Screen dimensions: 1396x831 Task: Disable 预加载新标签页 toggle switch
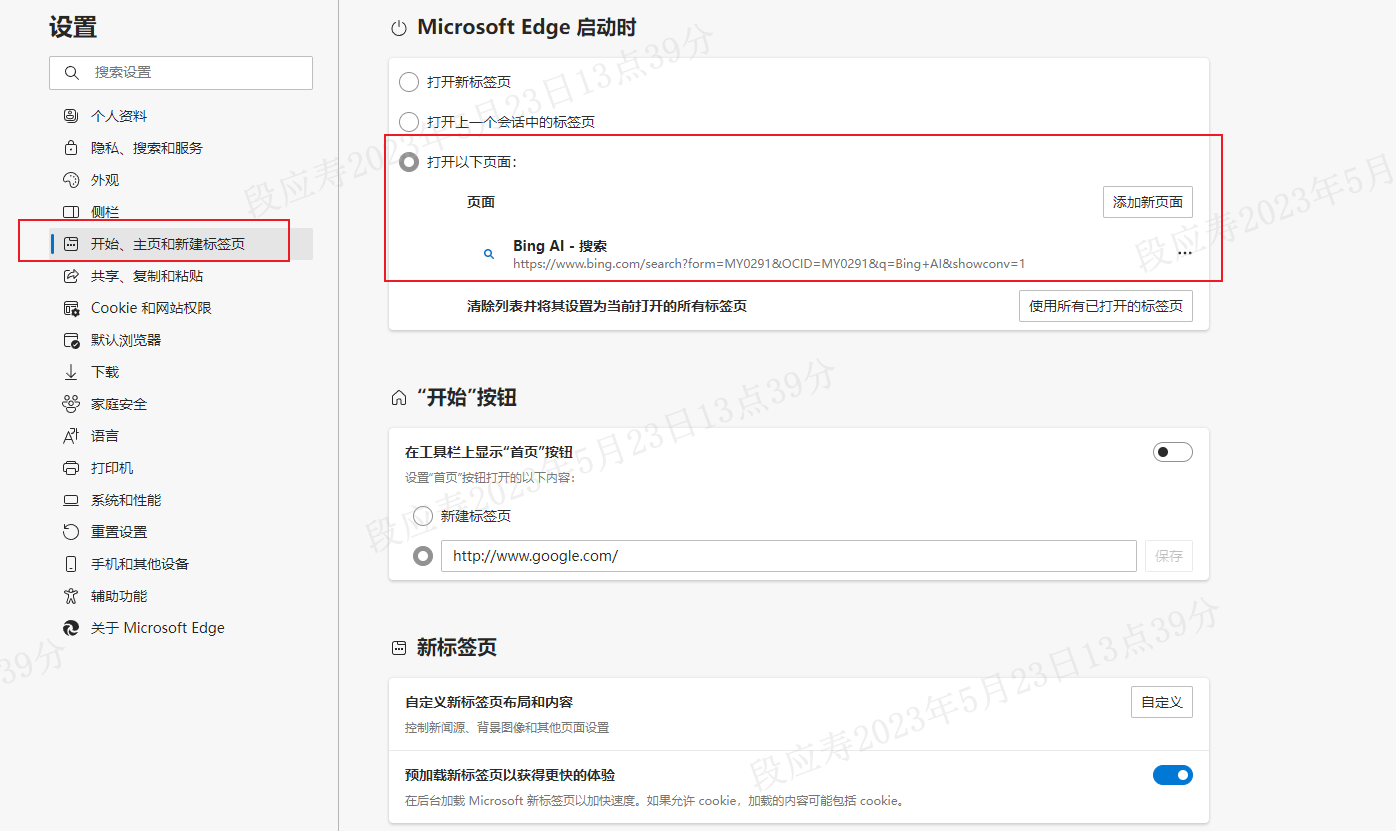(1173, 775)
